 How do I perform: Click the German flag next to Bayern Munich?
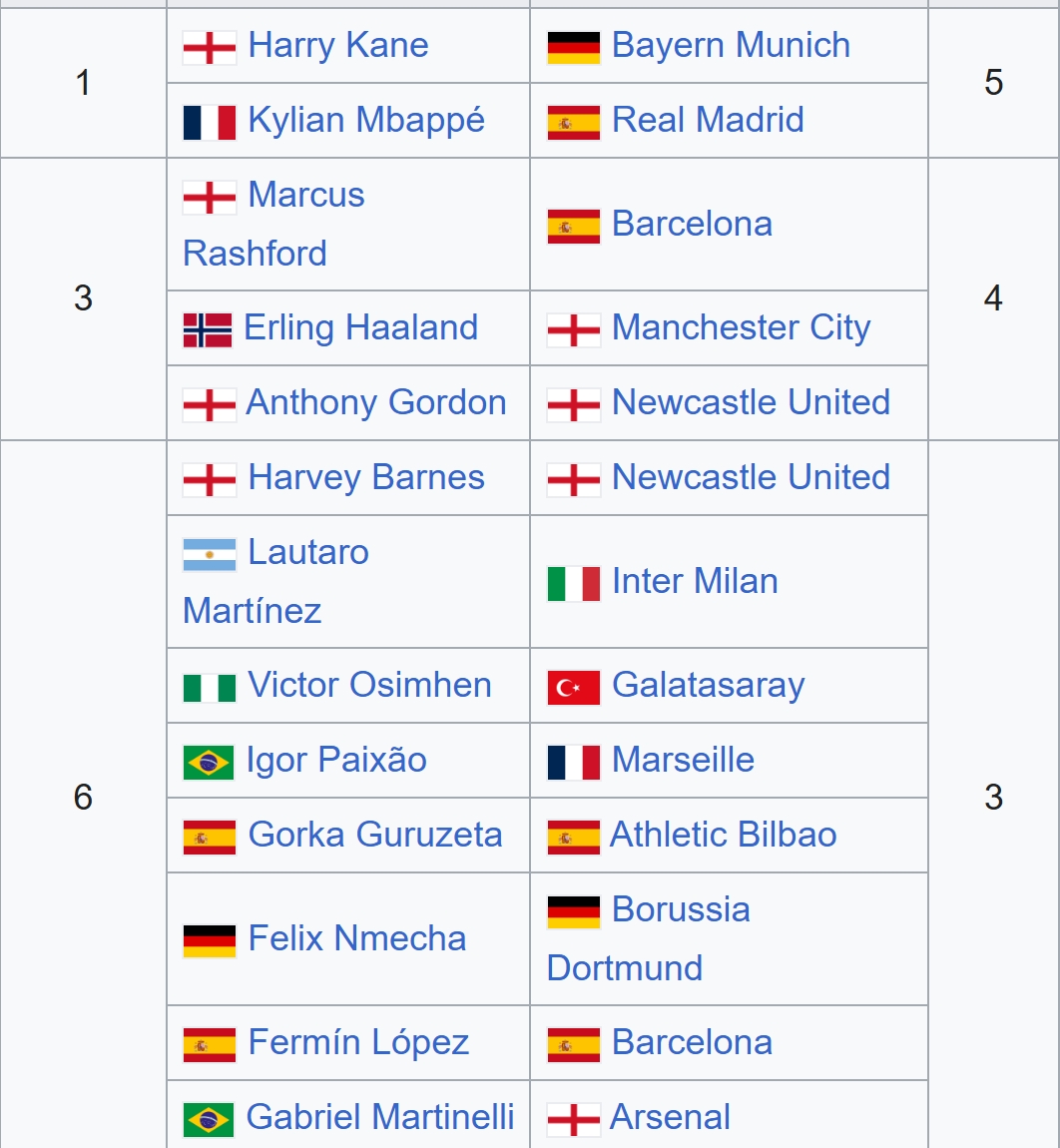coord(573,47)
